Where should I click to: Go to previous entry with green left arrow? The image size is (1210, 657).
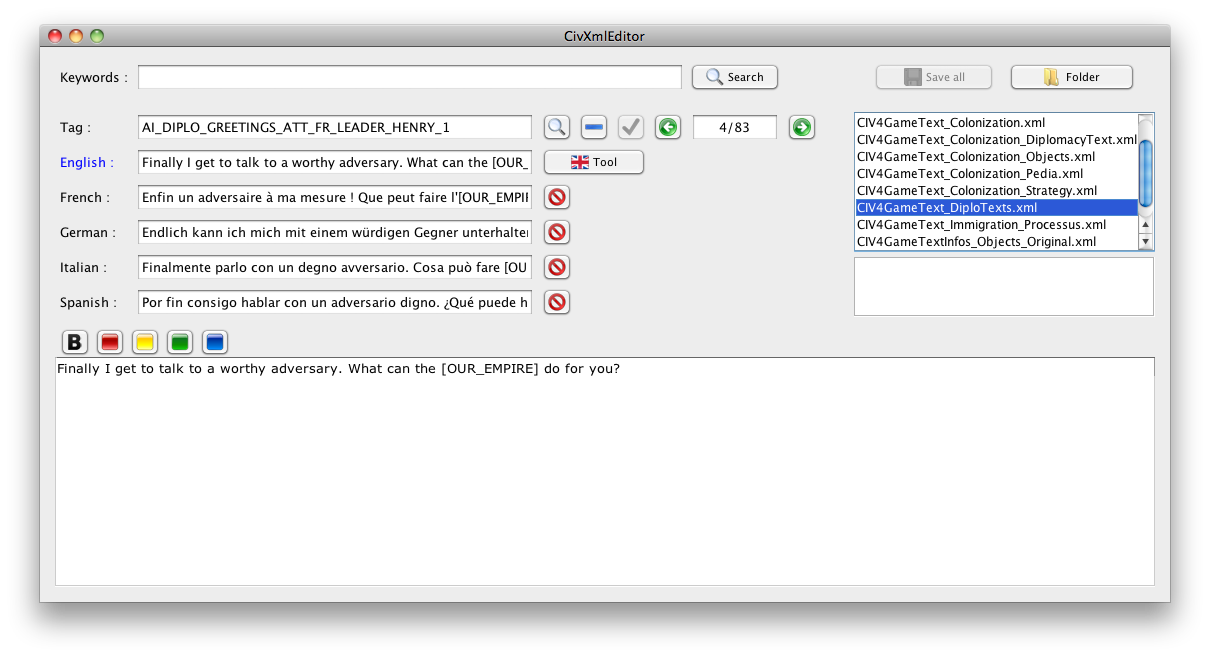[668, 127]
